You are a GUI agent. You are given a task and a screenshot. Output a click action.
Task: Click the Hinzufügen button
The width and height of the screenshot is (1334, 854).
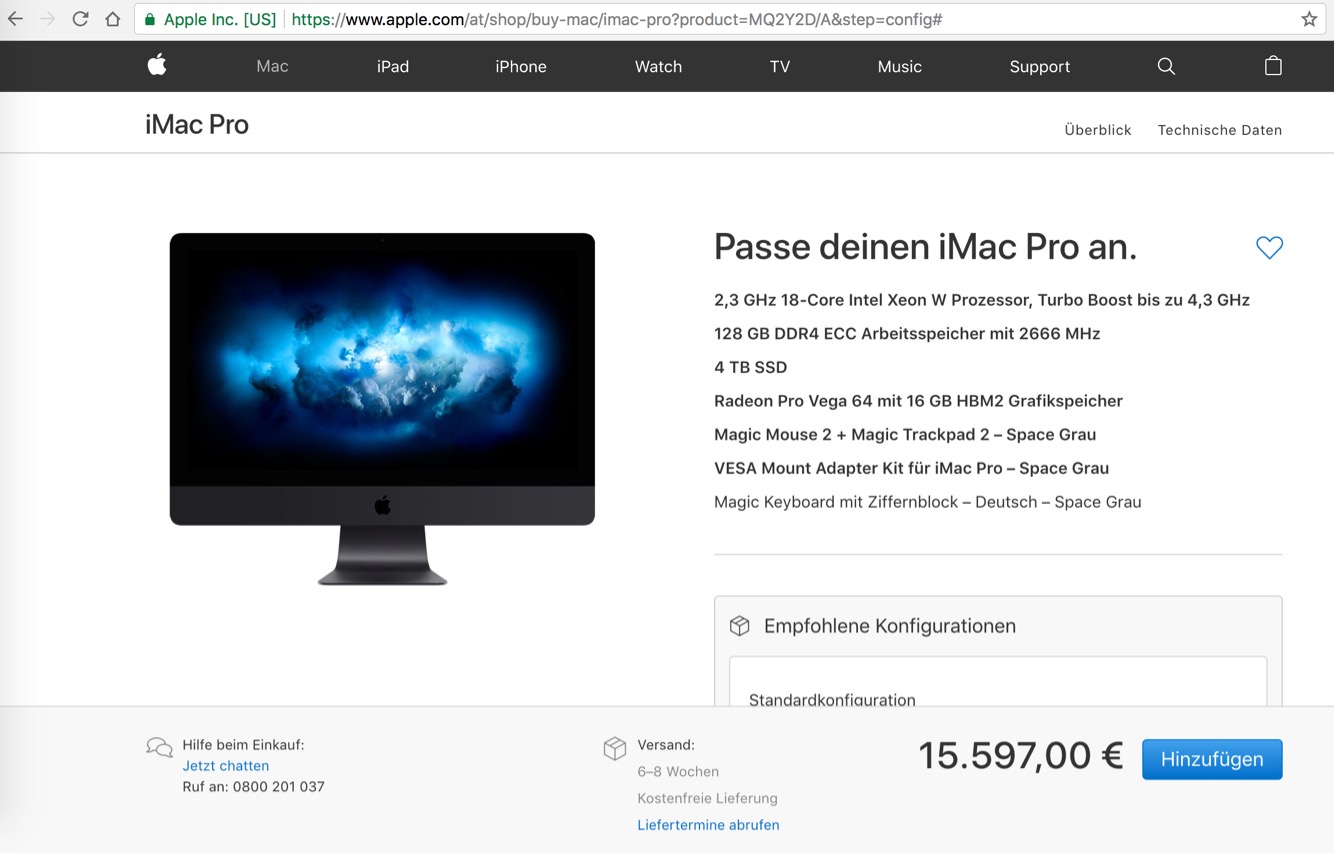(x=1212, y=759)
